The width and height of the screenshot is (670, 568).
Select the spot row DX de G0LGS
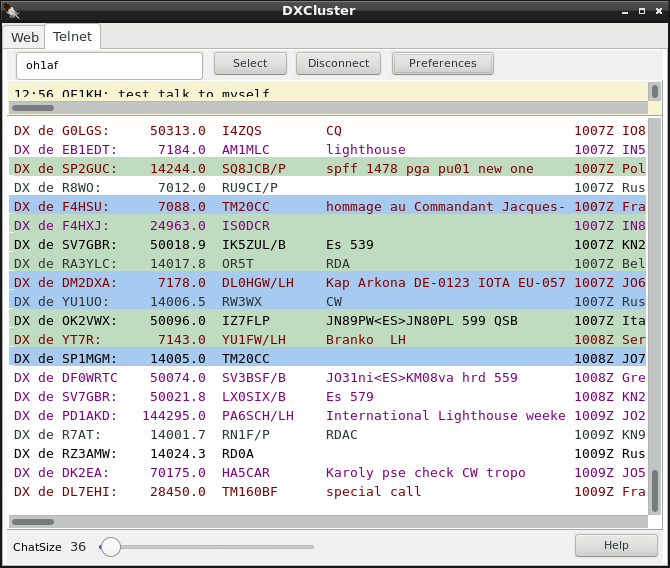[x=327, y=131]
